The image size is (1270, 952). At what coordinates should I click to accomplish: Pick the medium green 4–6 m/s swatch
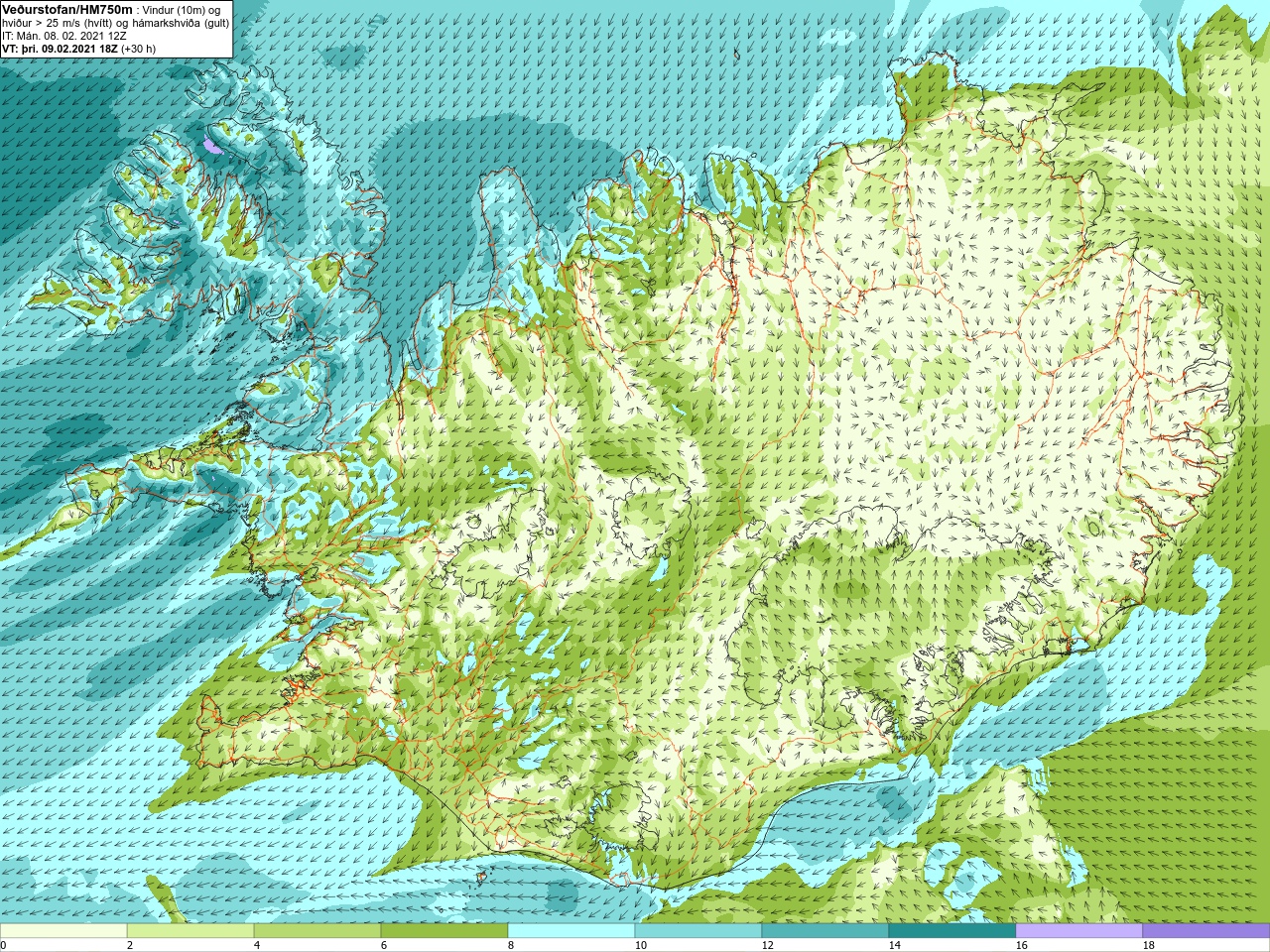coord(317,931)
